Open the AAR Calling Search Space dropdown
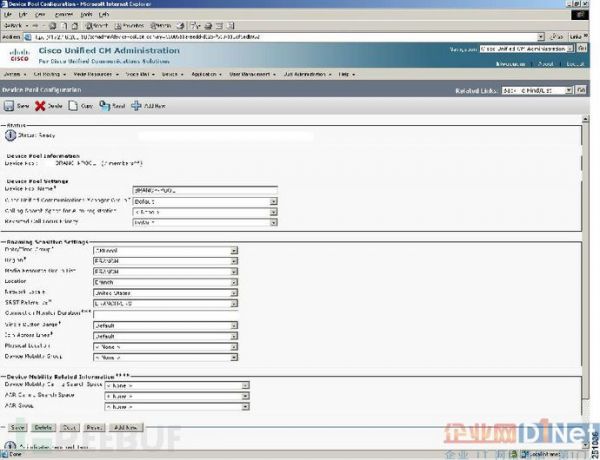Screen dimensions: 600x460 (177, 396)
